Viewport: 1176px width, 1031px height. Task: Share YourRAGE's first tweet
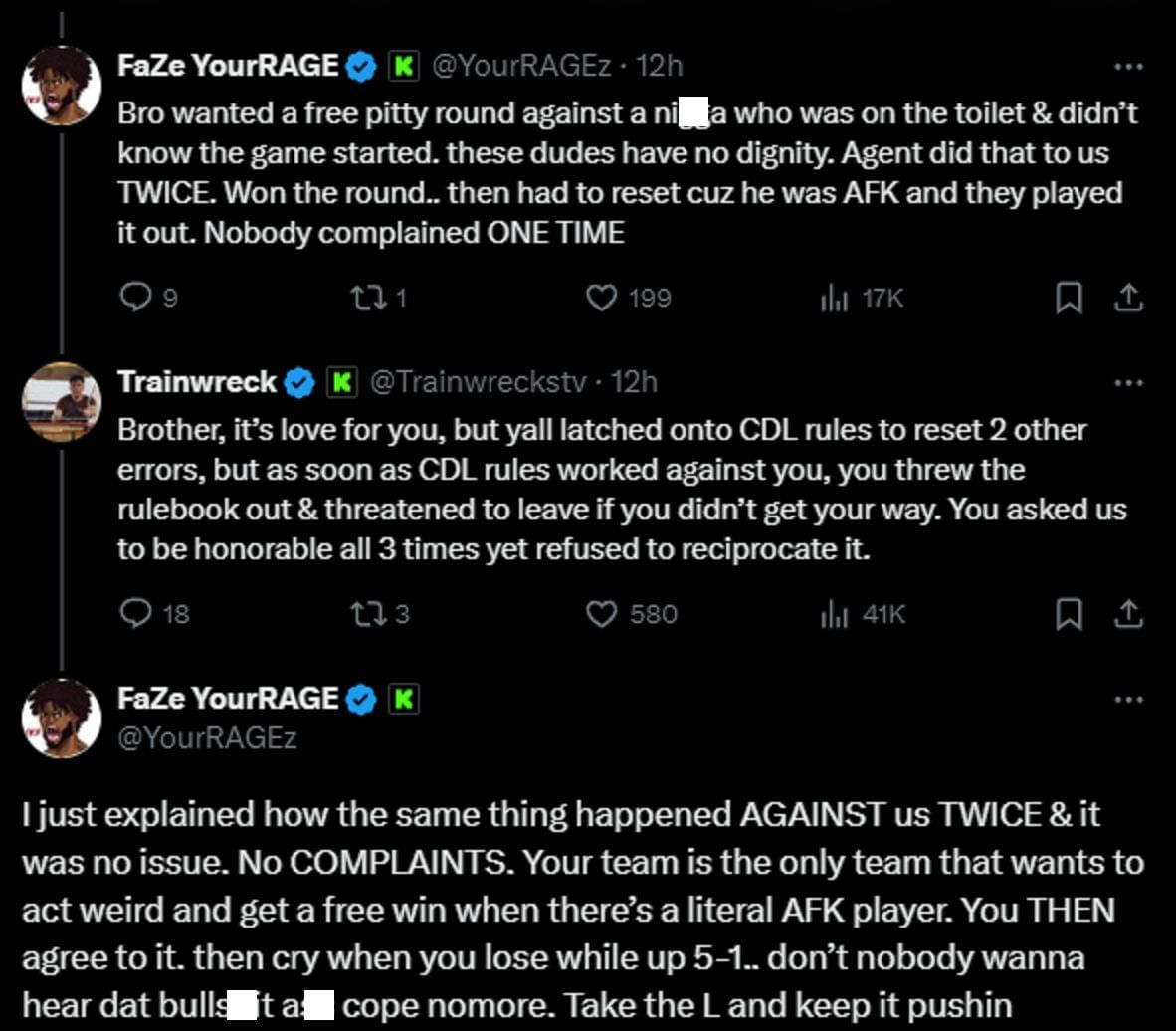pyautogui.click(x=1128, y=298)
